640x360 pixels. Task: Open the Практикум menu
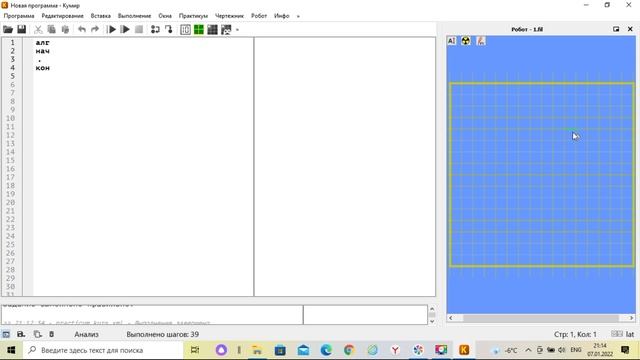pyautogui.click(x=193, y=16)
